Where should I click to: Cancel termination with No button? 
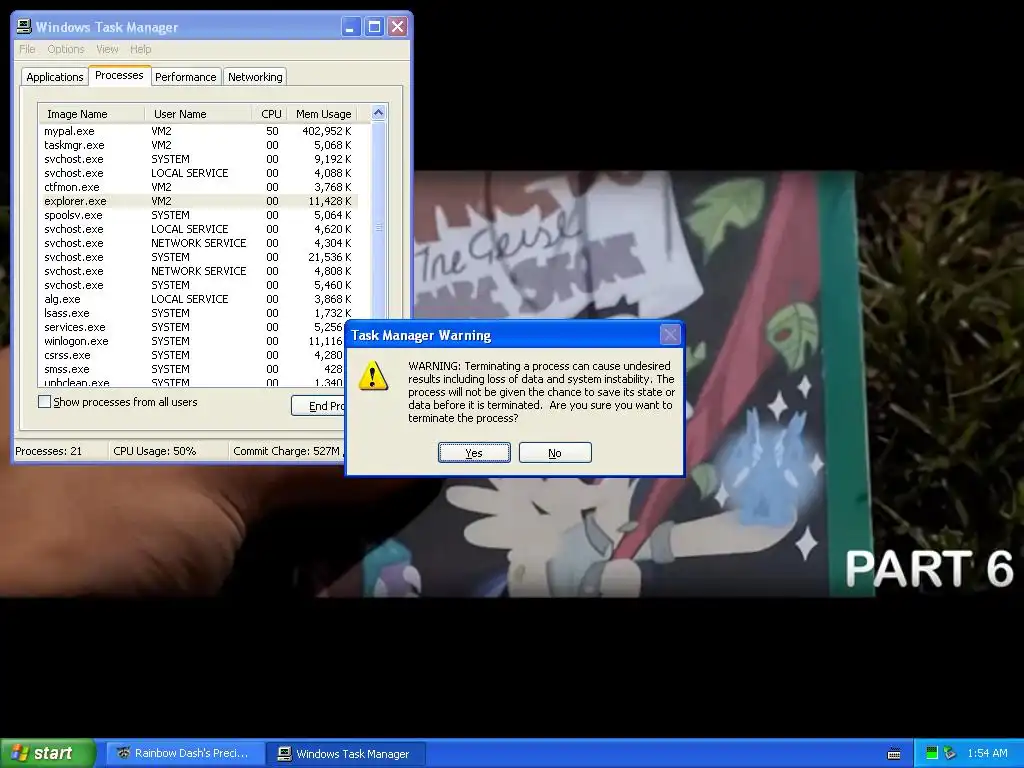pos(555,453)
